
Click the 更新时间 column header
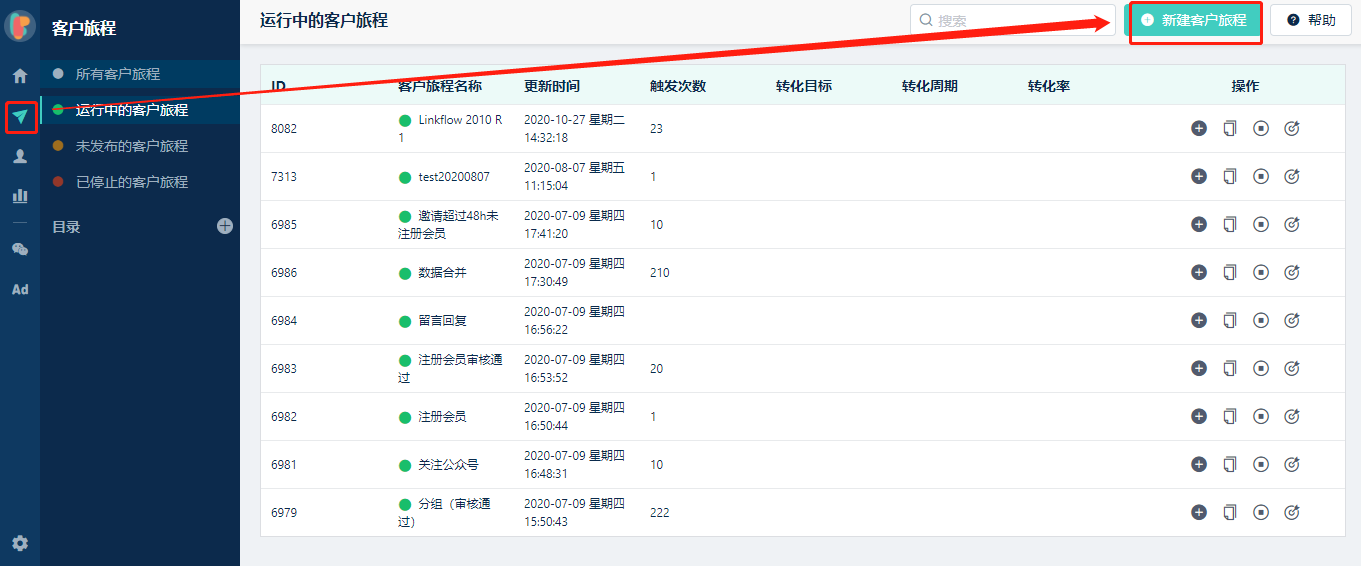pos(552,86)
